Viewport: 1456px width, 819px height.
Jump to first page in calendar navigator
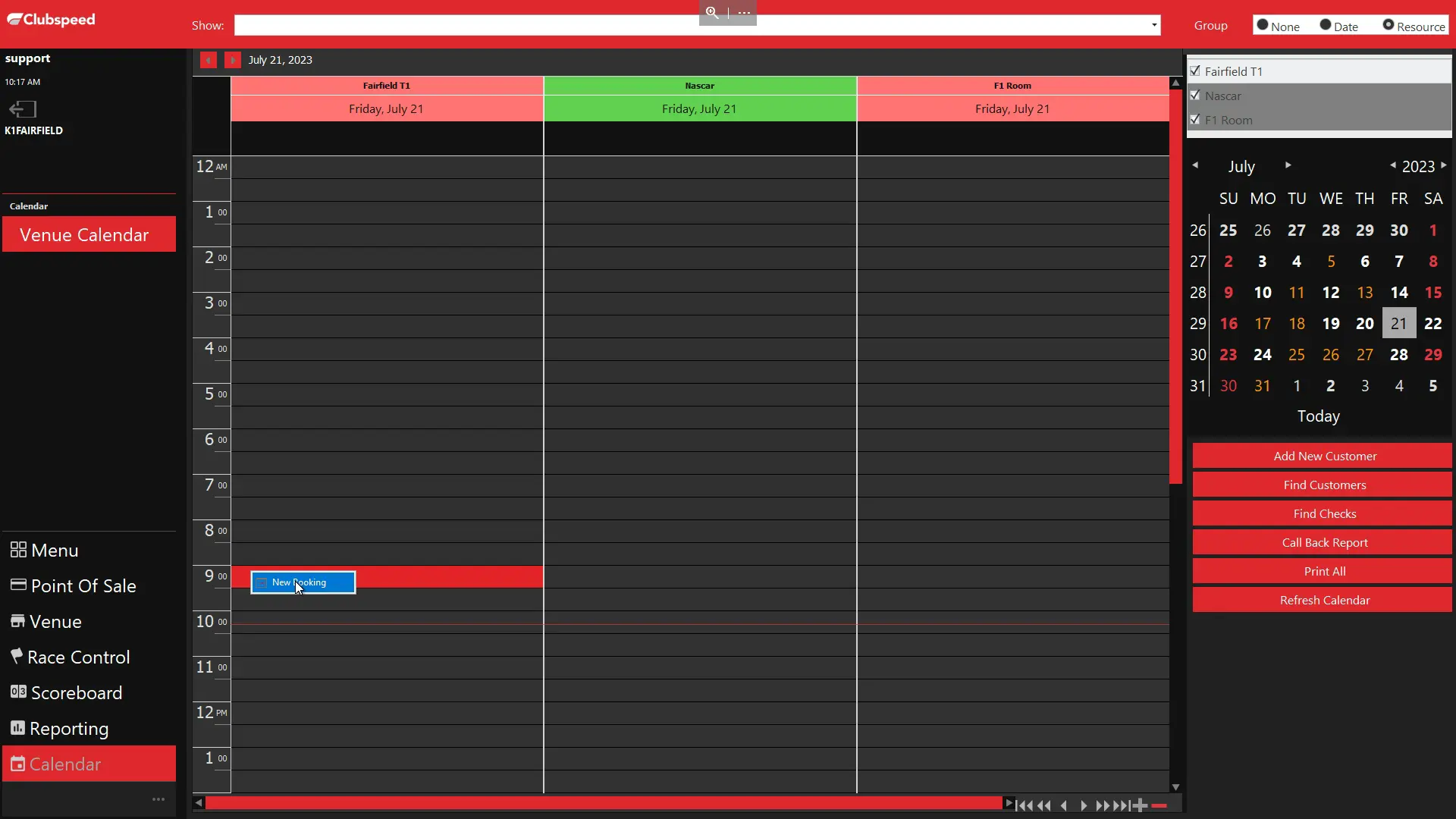click(x=1024, y=805)
